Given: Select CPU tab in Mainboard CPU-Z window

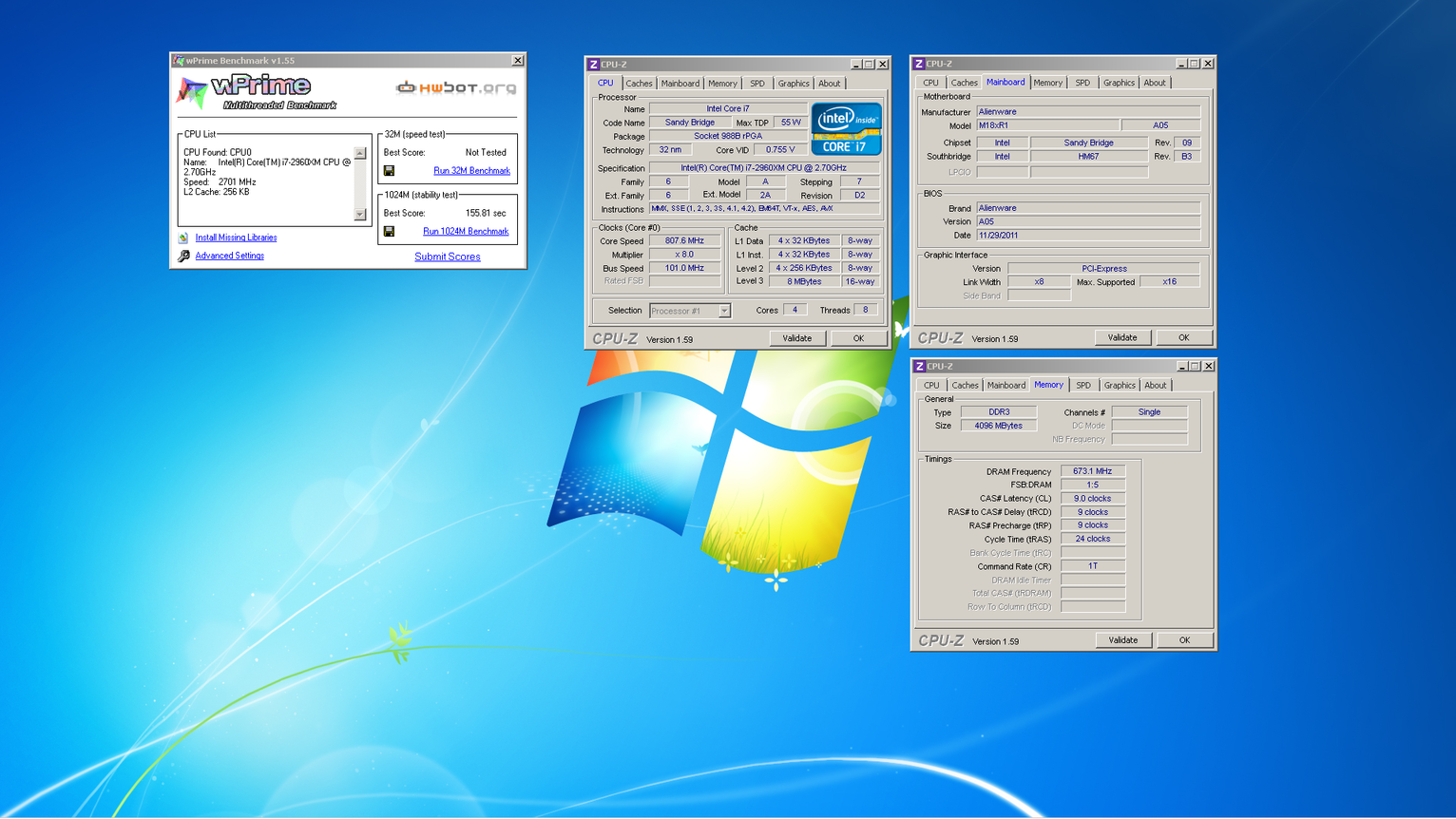Looking at the screenshot, I should point(930,83).
